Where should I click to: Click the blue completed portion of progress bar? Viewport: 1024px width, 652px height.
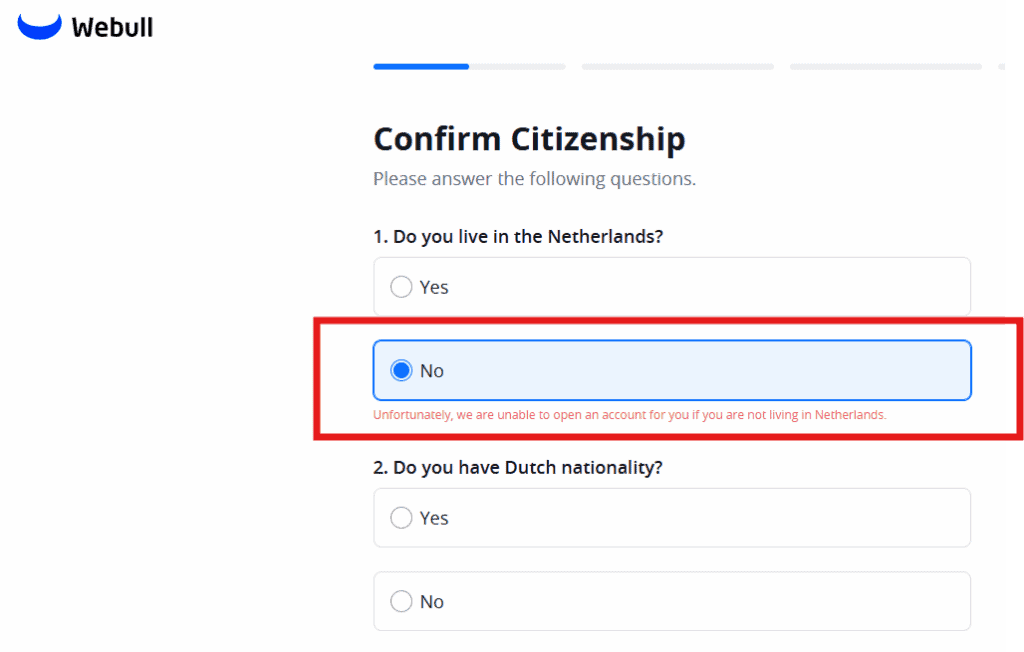(421, 67)
